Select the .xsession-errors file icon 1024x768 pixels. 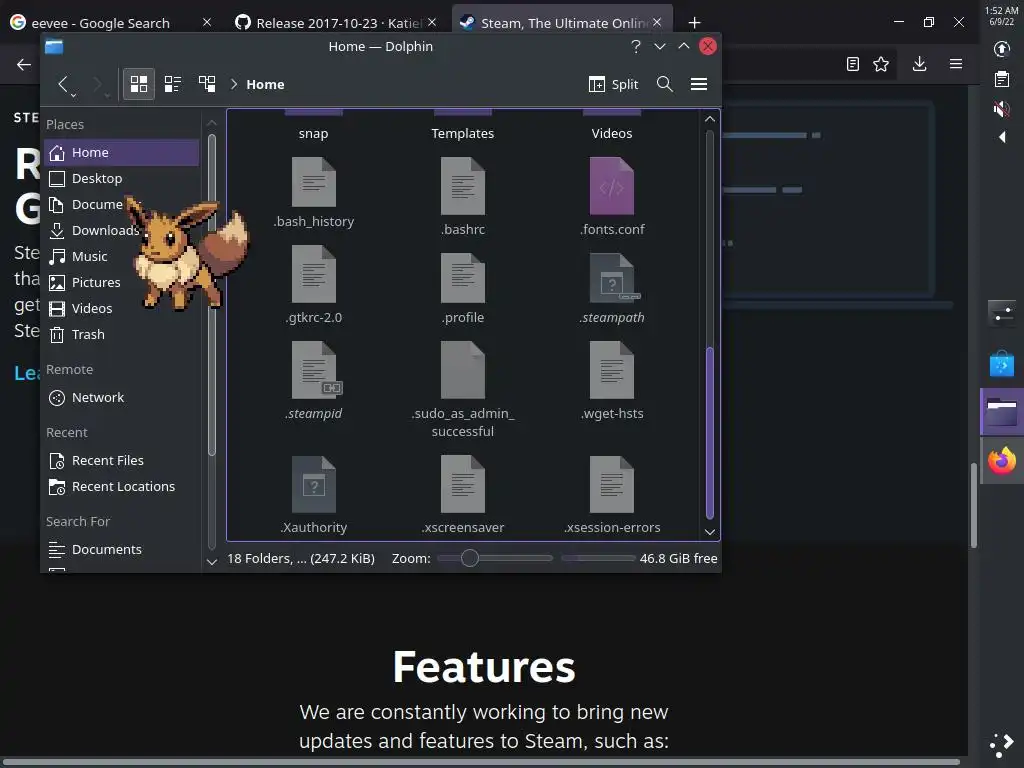[x=612, y=485]
